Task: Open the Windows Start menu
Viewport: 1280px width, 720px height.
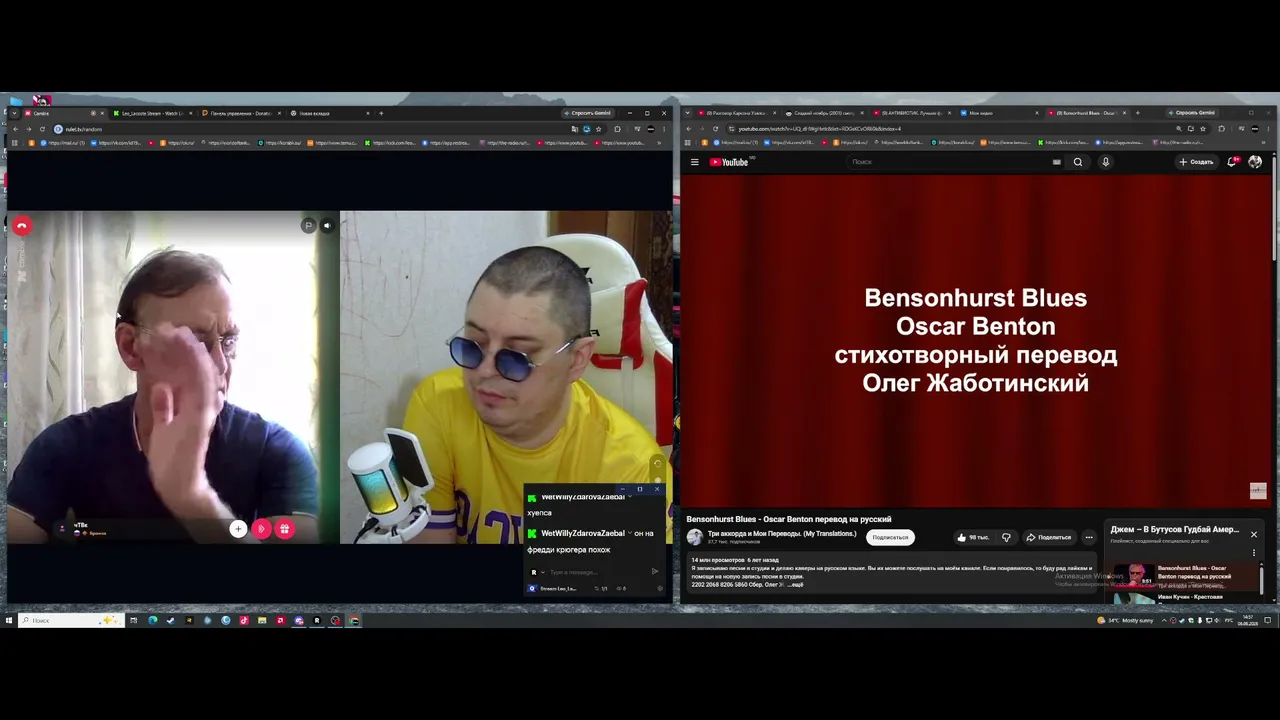Action: [x=9, y=620]
